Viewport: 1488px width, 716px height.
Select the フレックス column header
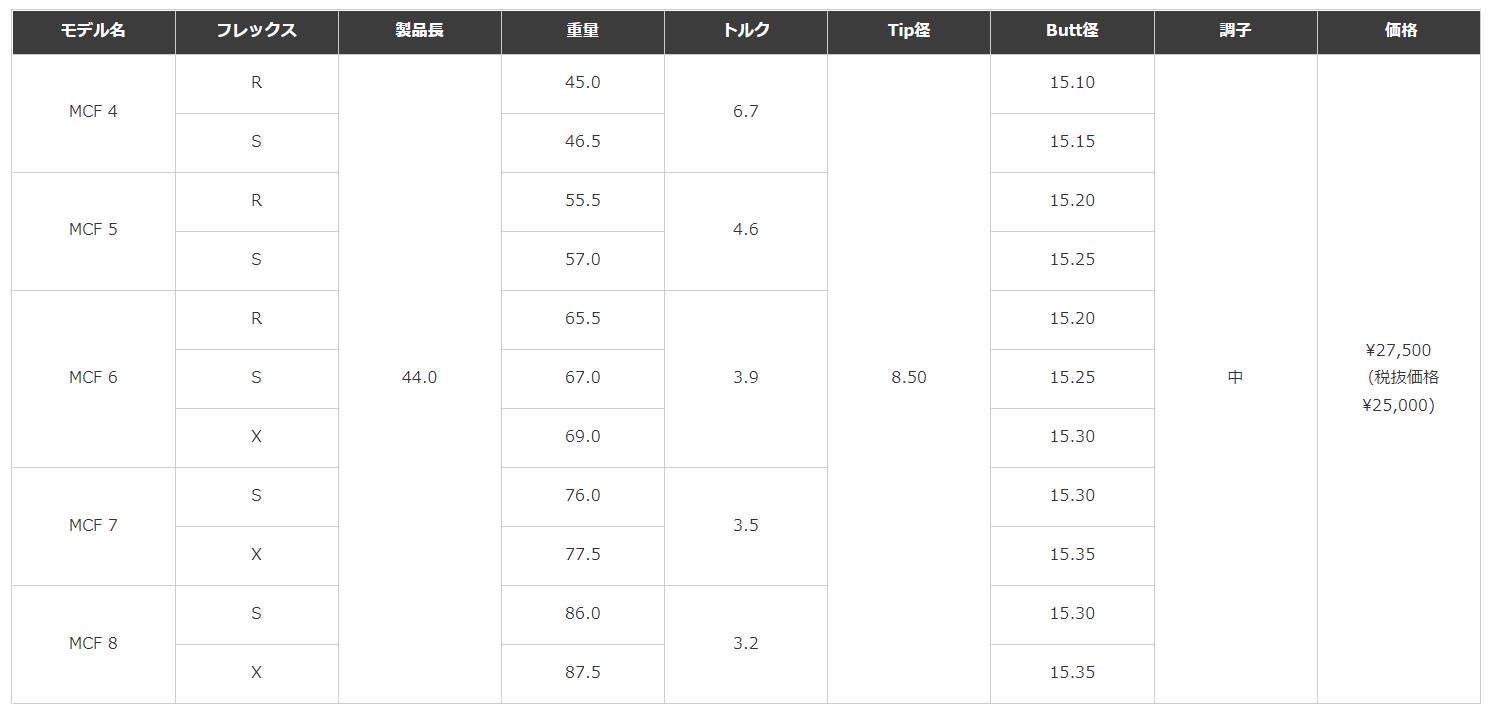pyautogui.click(x=256, y=31)
